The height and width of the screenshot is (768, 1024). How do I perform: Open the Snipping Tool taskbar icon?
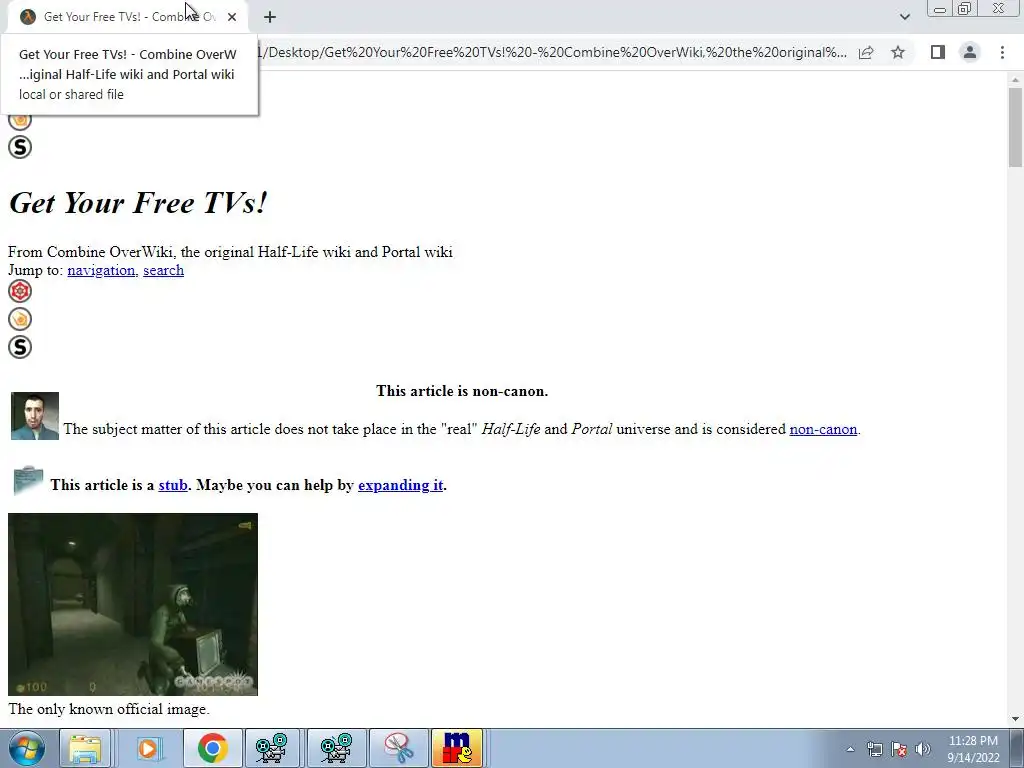tap(399, 748)
